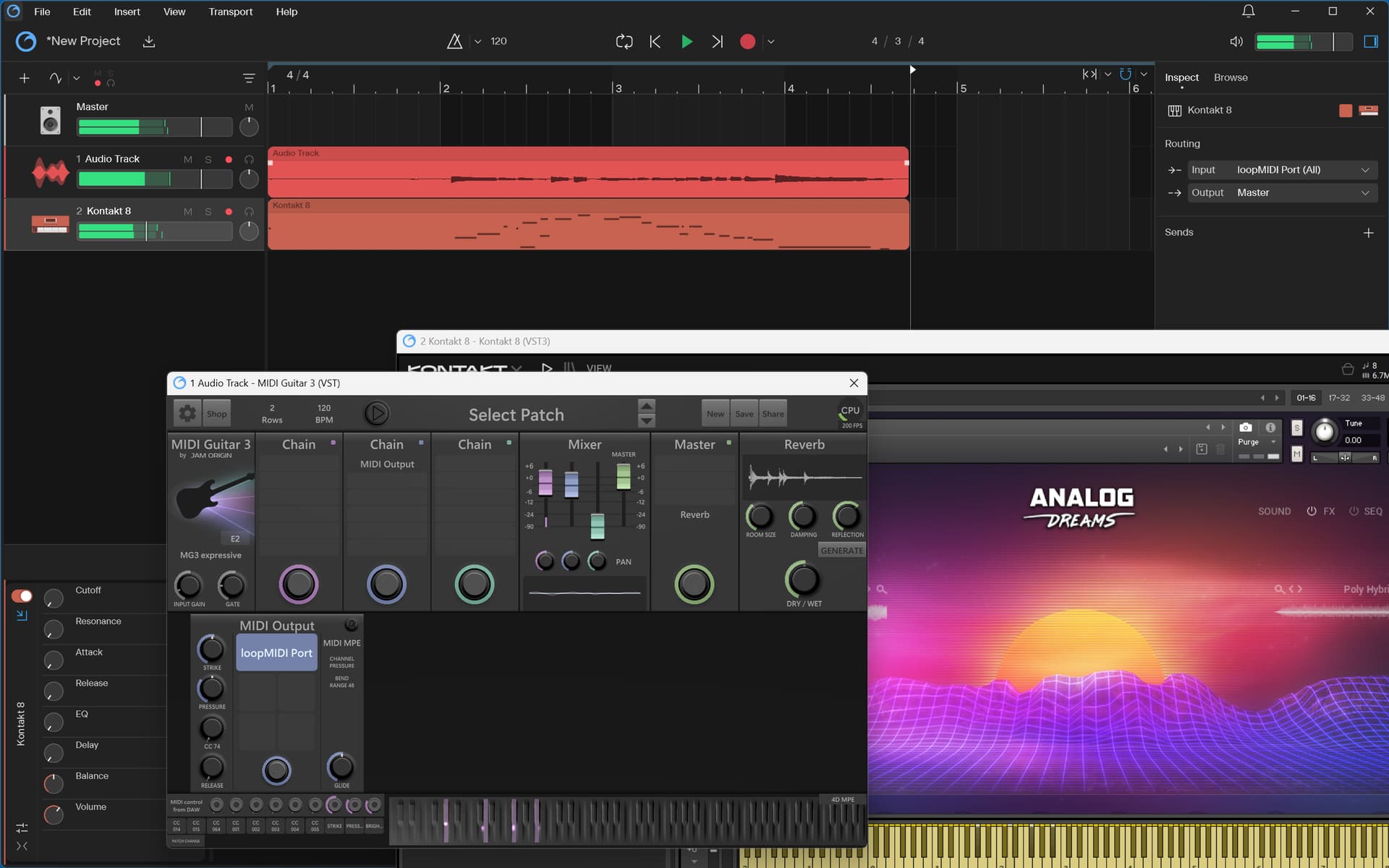The height and width of the screenshot is (868, 1389).
Task: Mute the Audio Track
Action: point(188,159)
